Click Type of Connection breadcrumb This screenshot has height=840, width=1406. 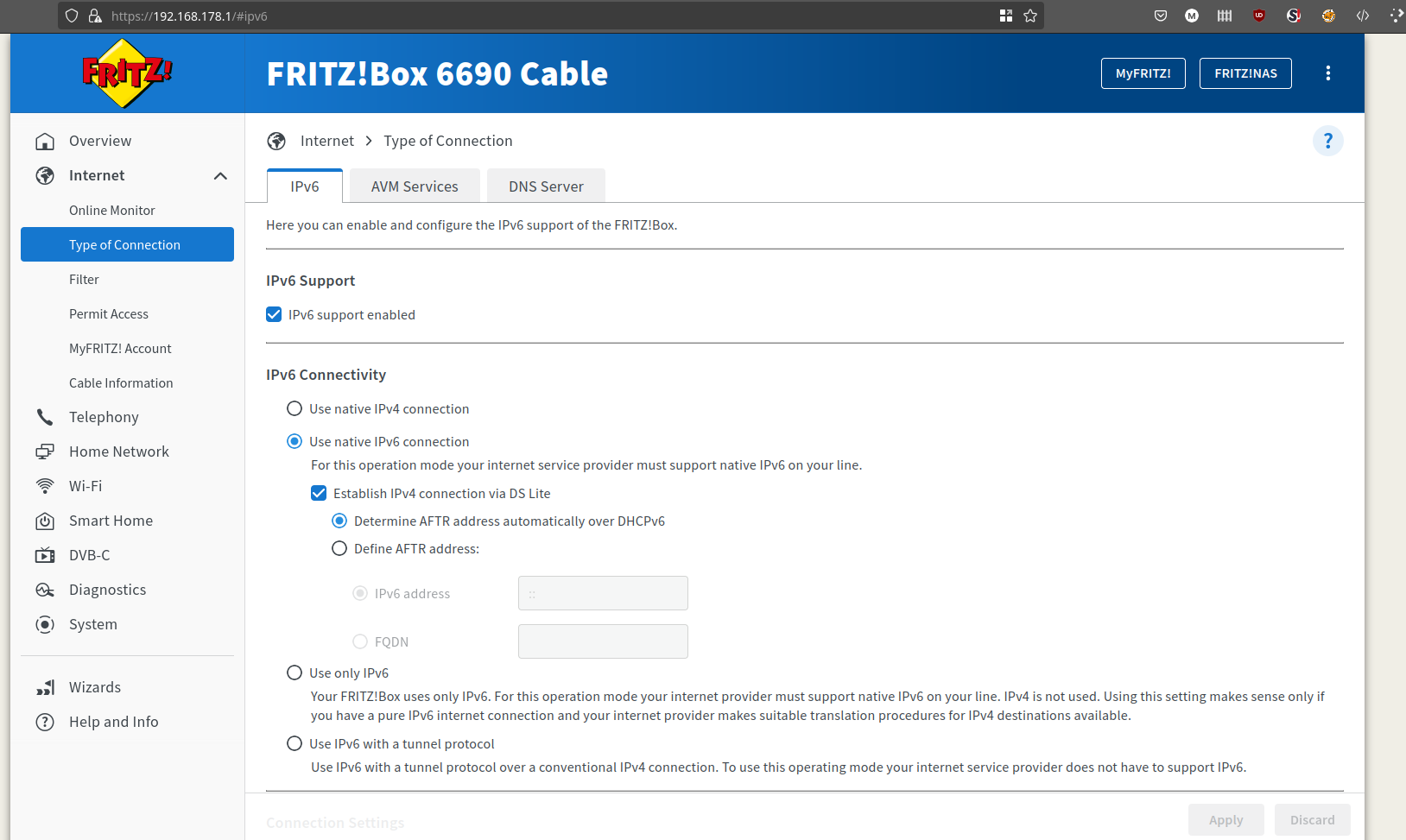coord(448,141)
